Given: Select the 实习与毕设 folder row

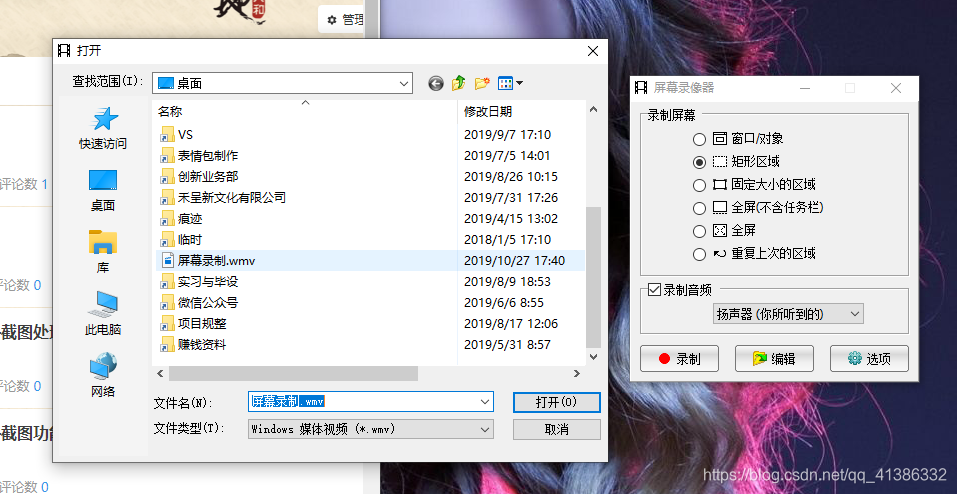Looking at the screenshot, I should click(368, 282).
